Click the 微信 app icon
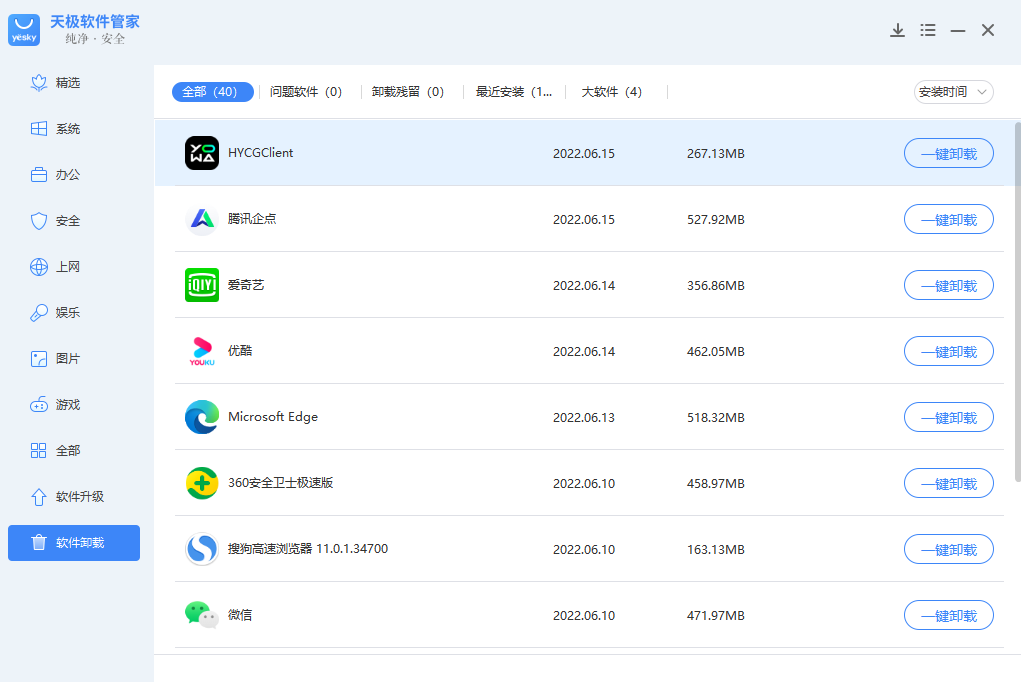1021x682 pixels. 202,615
